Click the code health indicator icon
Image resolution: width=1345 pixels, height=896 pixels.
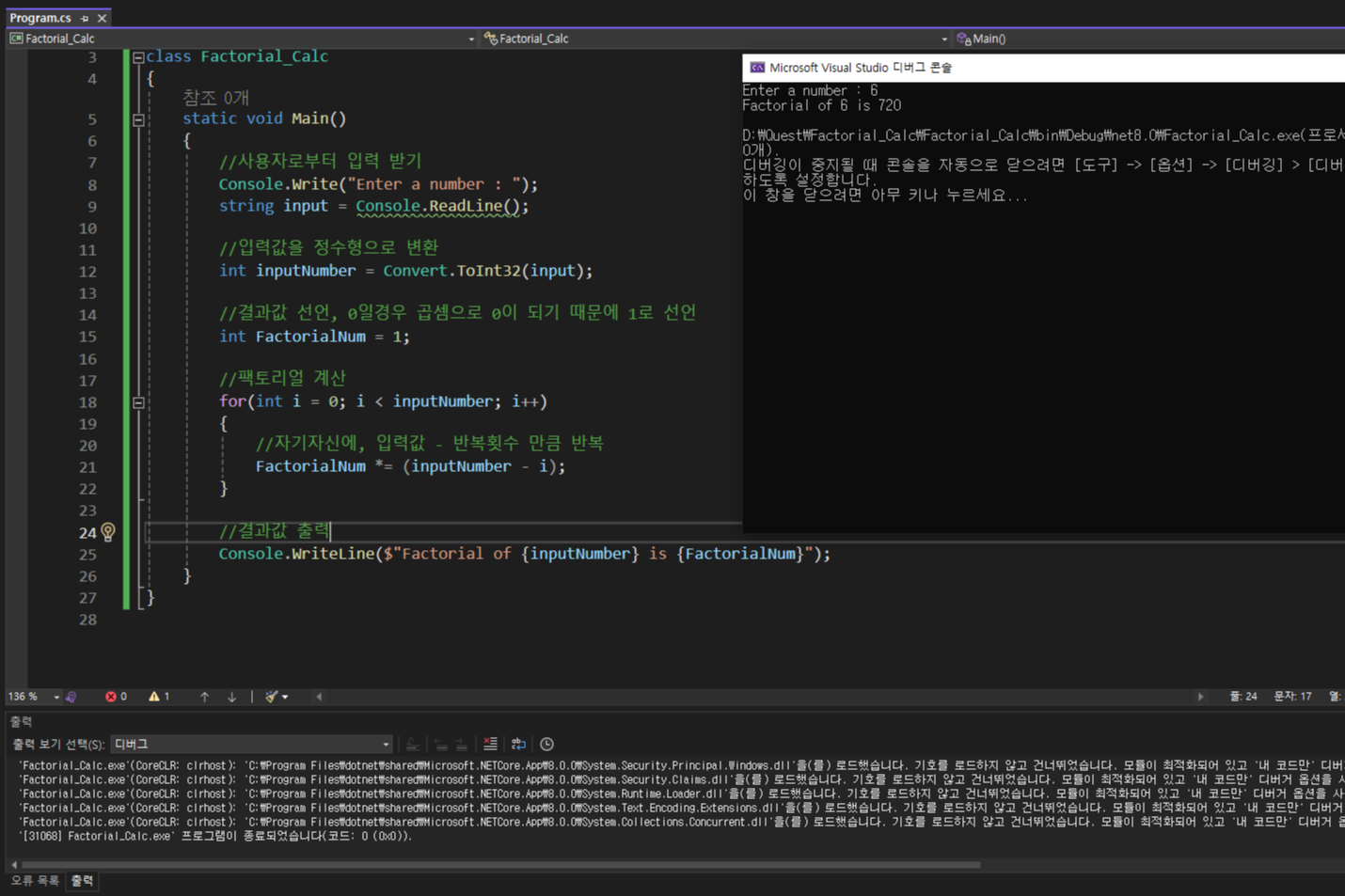(71, 697)
